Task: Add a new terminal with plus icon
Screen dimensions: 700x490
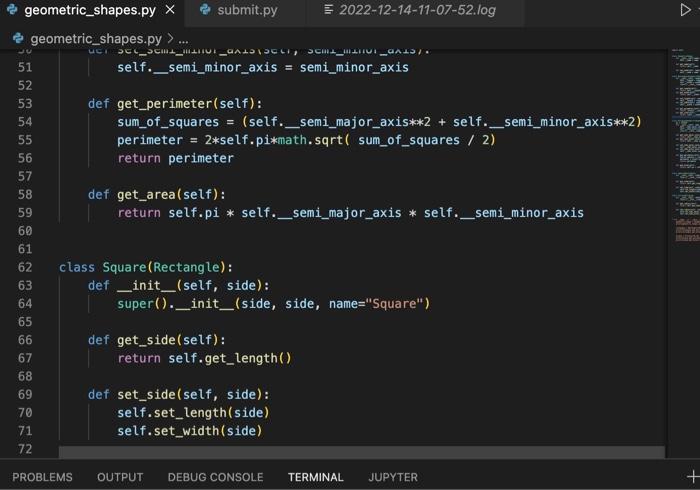Action: 693,477
